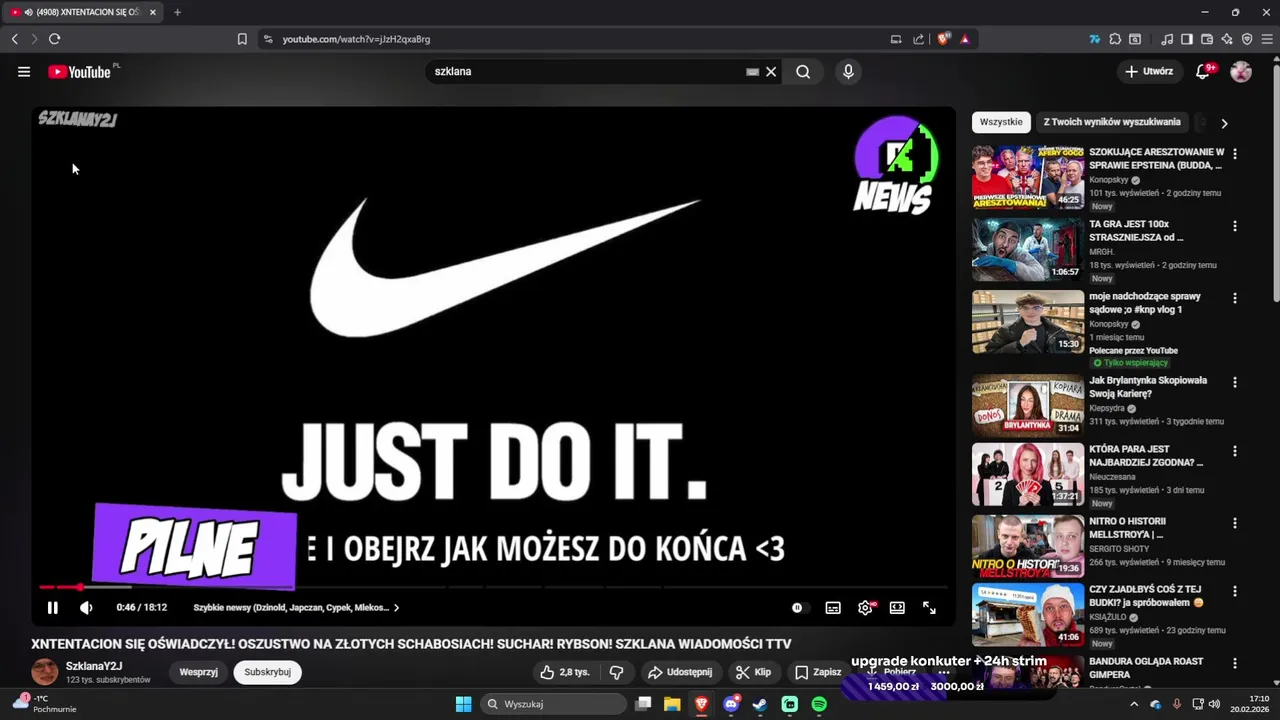Open thumbnail of 'SZOKUJĄCE ARESZTOWANIE' video
Image resolution: width=1280 pixels, height=720 pixels.
(x=1028, y=177)
